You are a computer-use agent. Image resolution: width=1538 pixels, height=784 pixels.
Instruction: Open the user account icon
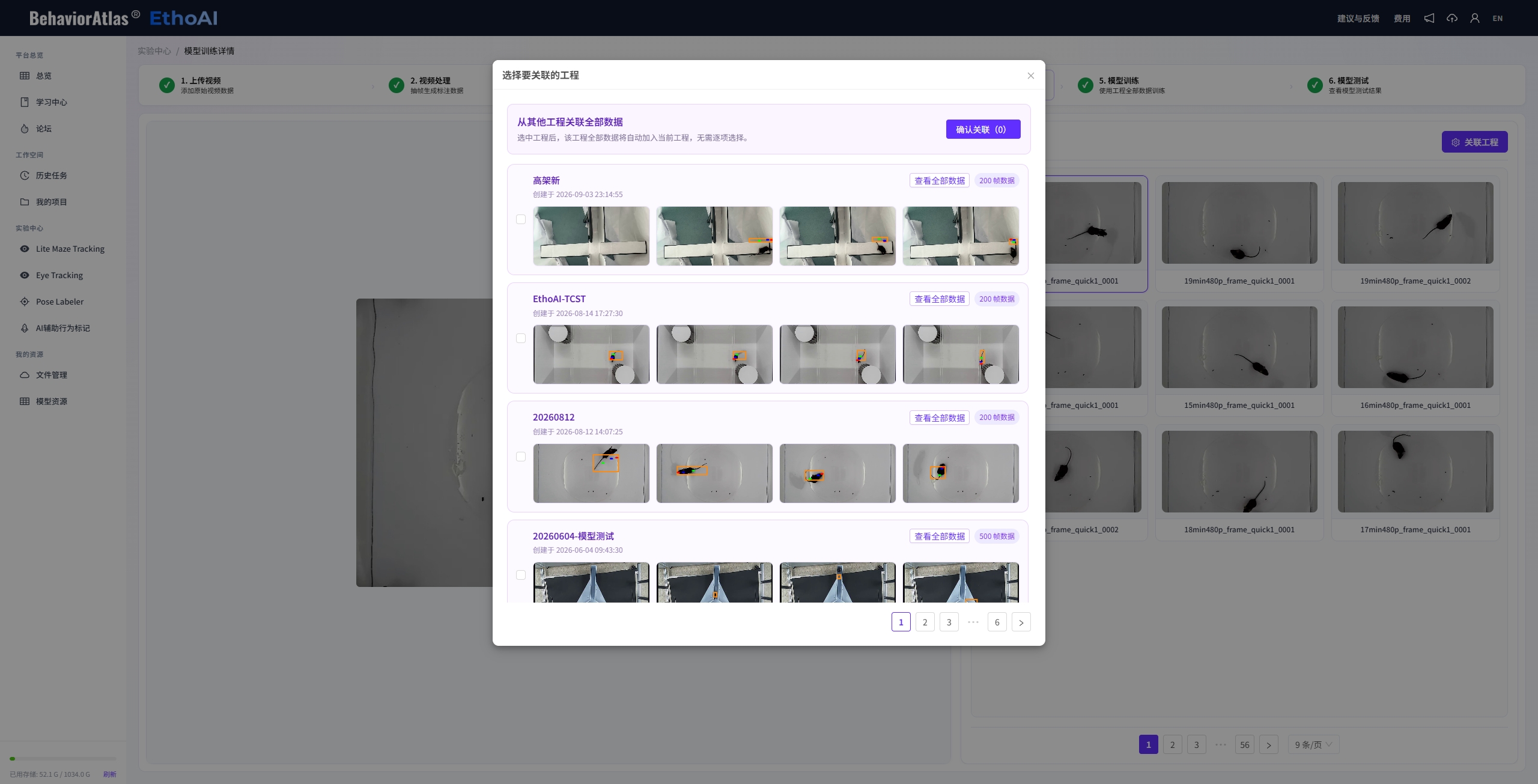[1475, 18]
